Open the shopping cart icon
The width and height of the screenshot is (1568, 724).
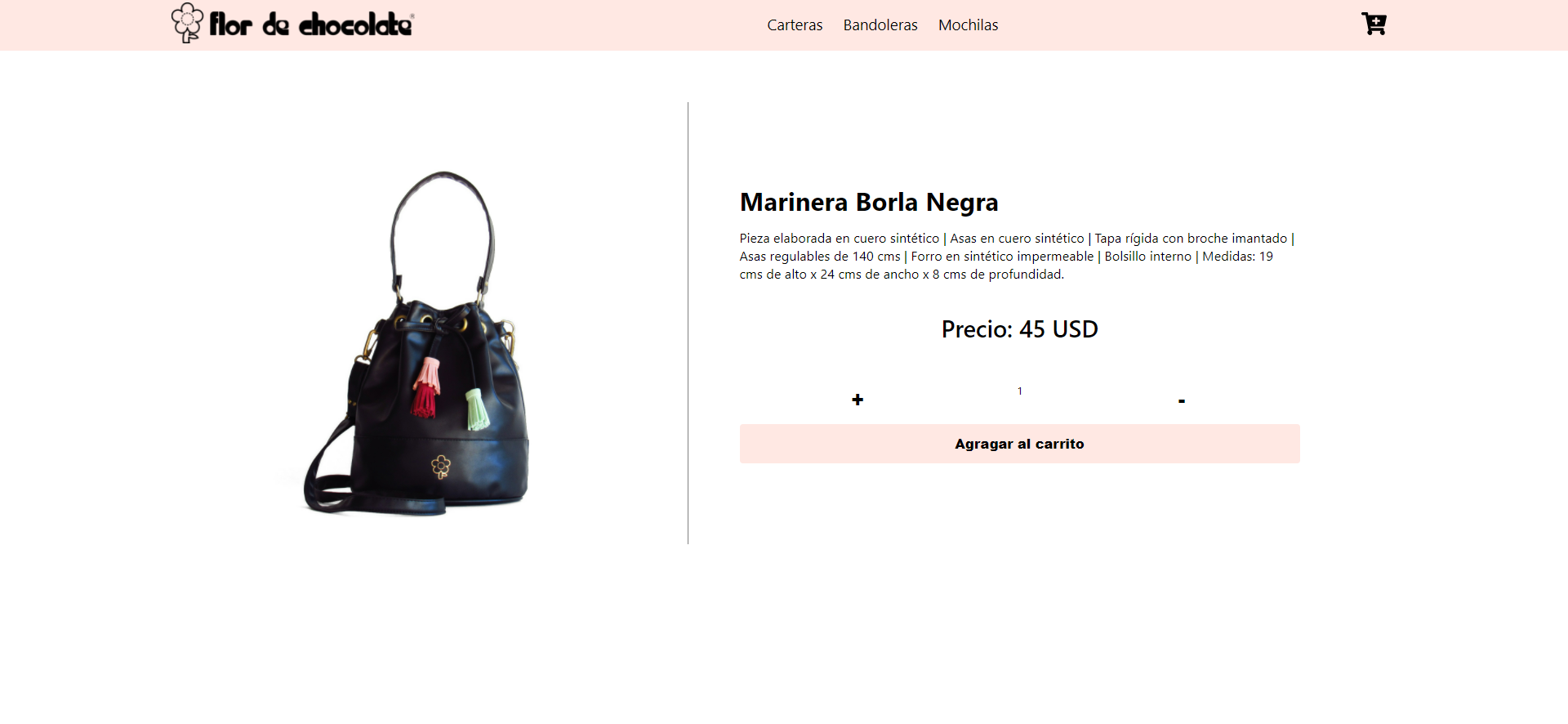click(x=1374, y=24)
